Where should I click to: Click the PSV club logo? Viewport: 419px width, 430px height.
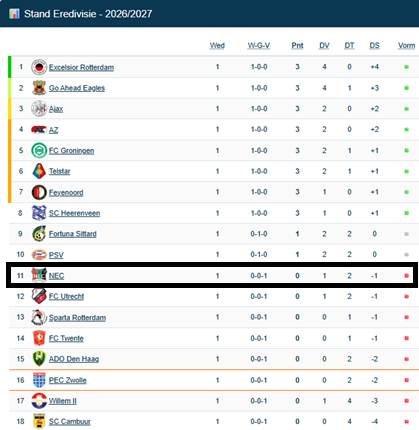click(39, 255)
